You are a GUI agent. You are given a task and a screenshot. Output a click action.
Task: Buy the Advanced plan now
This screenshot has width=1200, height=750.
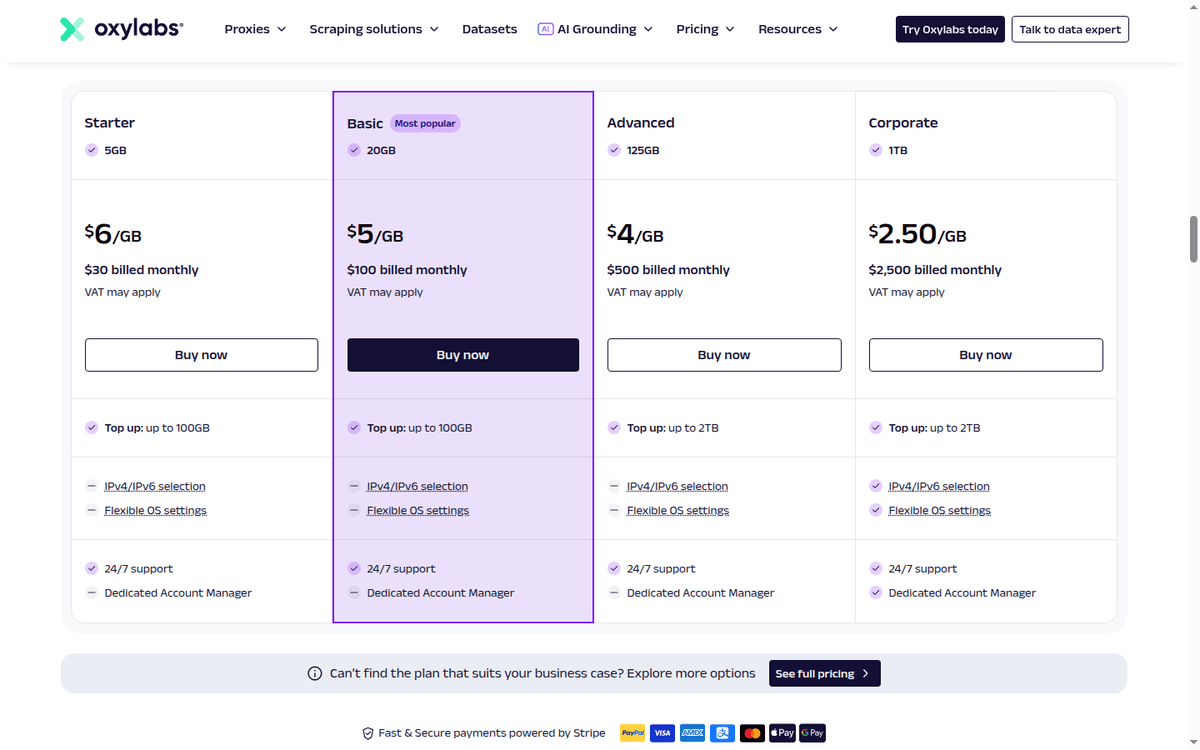pos(724,355)
